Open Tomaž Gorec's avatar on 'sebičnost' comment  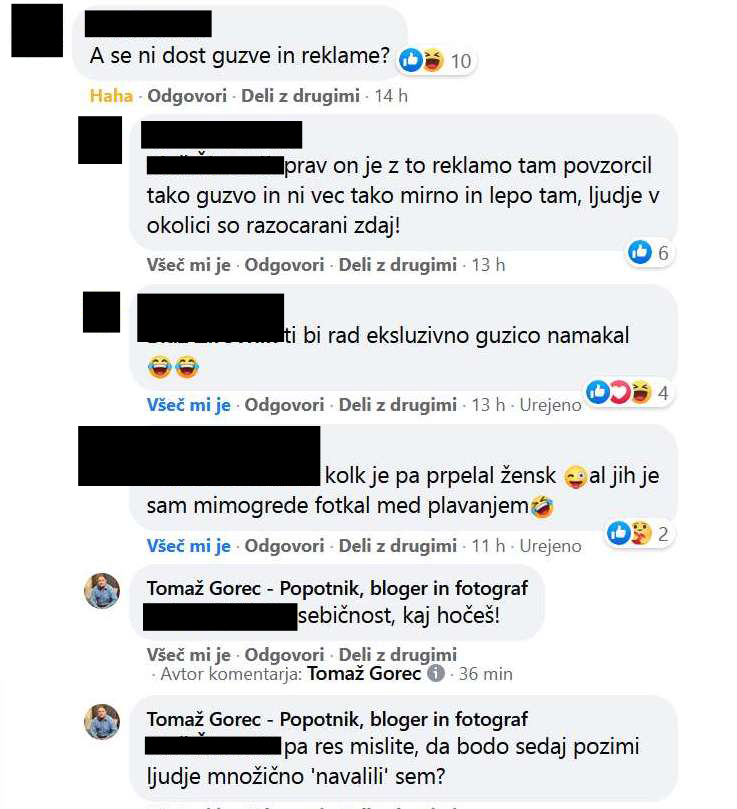tap(102, 591)
